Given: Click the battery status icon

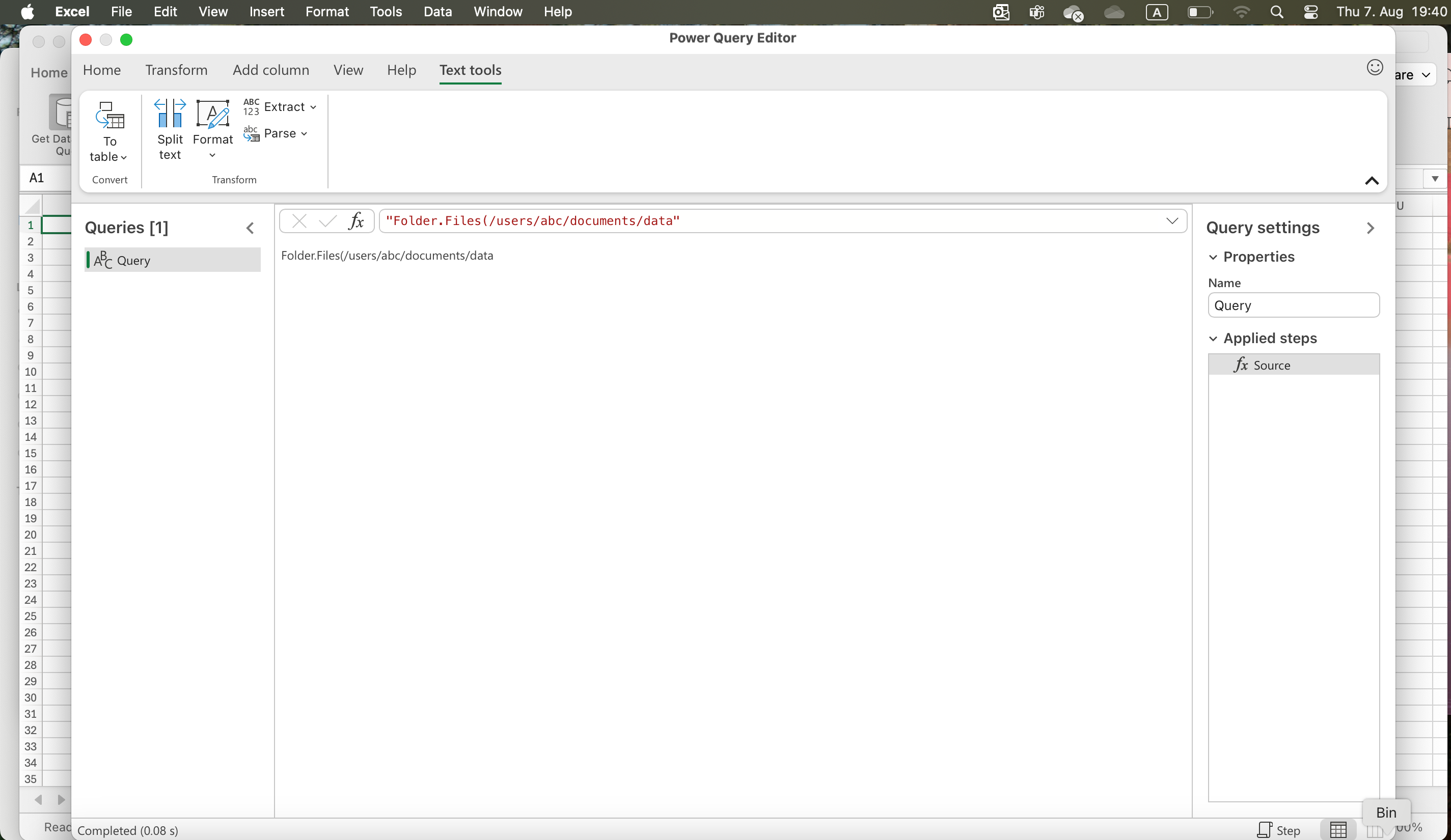Looking at the screenshot, I should pyautogui.click(x=1200, y=12).
